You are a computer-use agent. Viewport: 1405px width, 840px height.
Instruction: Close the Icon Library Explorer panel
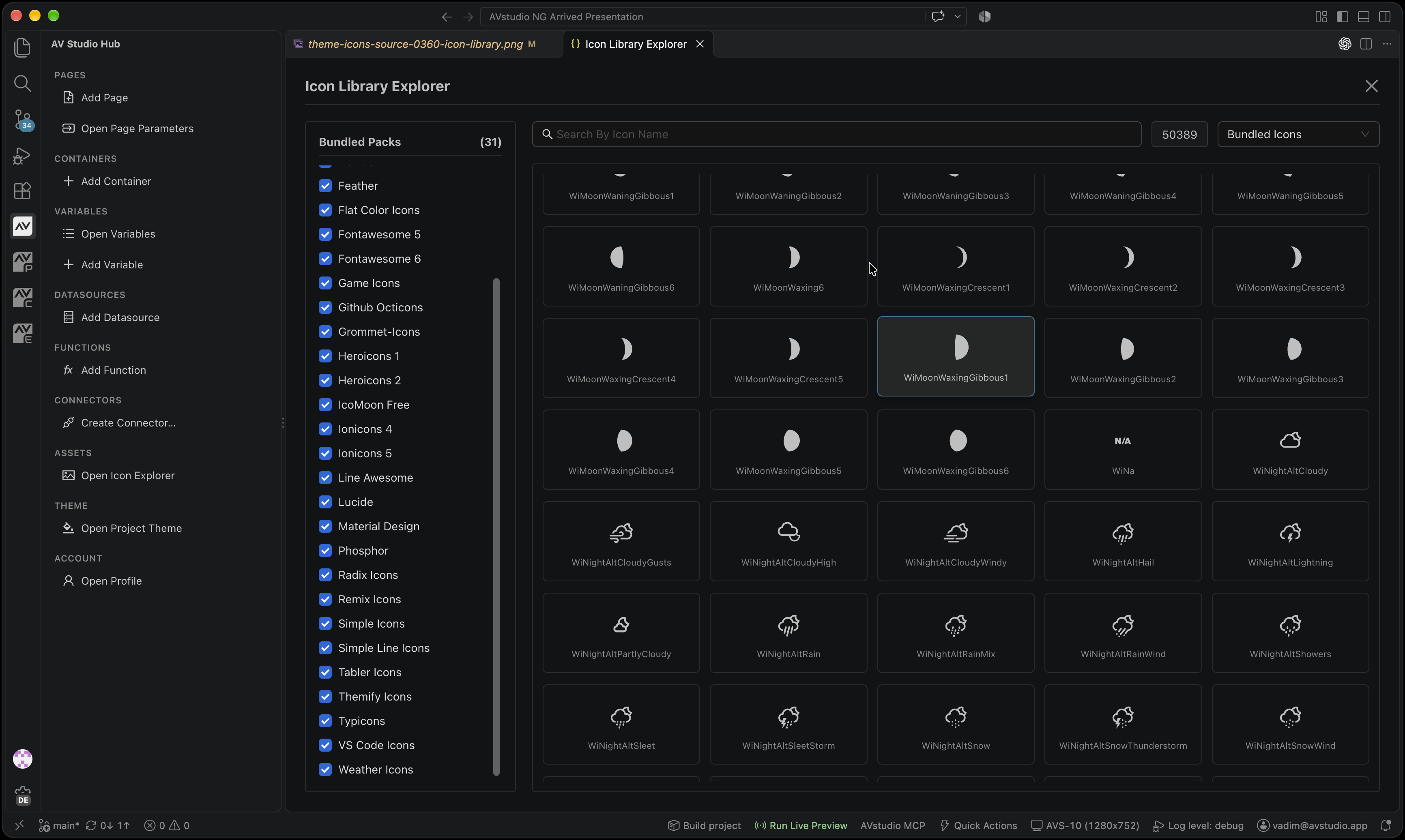point(1371,86)
